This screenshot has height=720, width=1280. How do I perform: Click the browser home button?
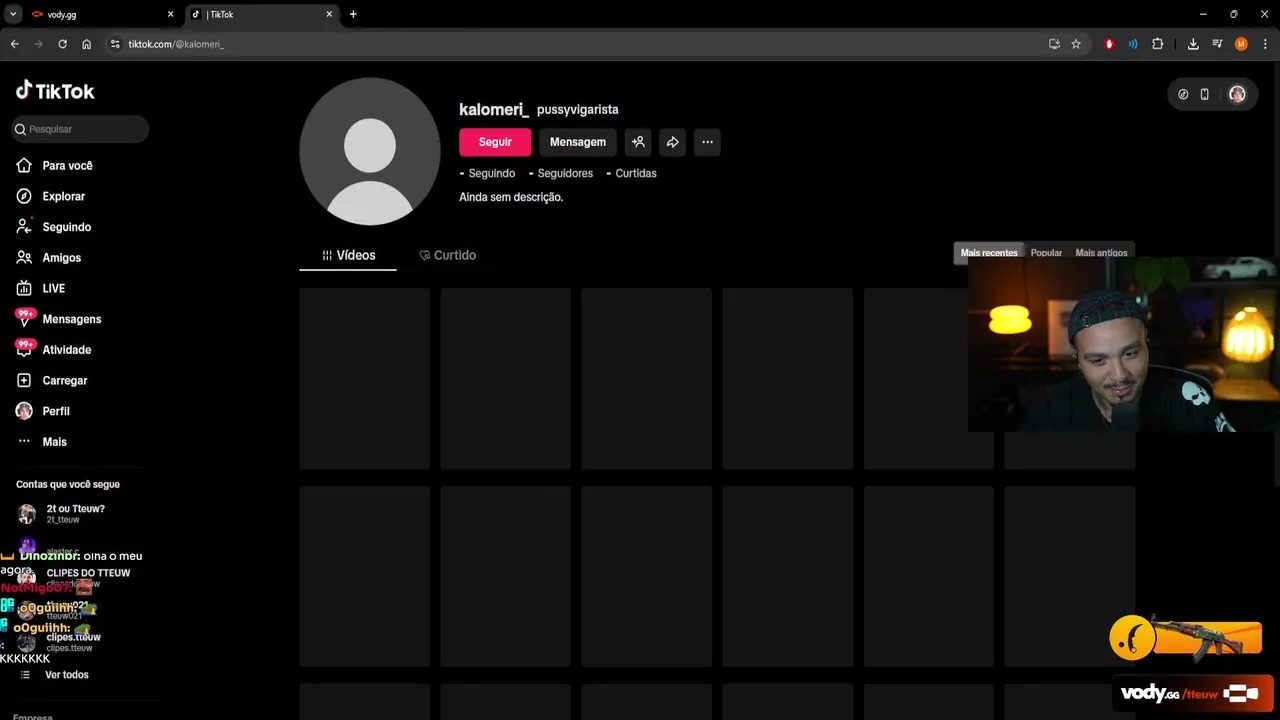tap(87, 44)
